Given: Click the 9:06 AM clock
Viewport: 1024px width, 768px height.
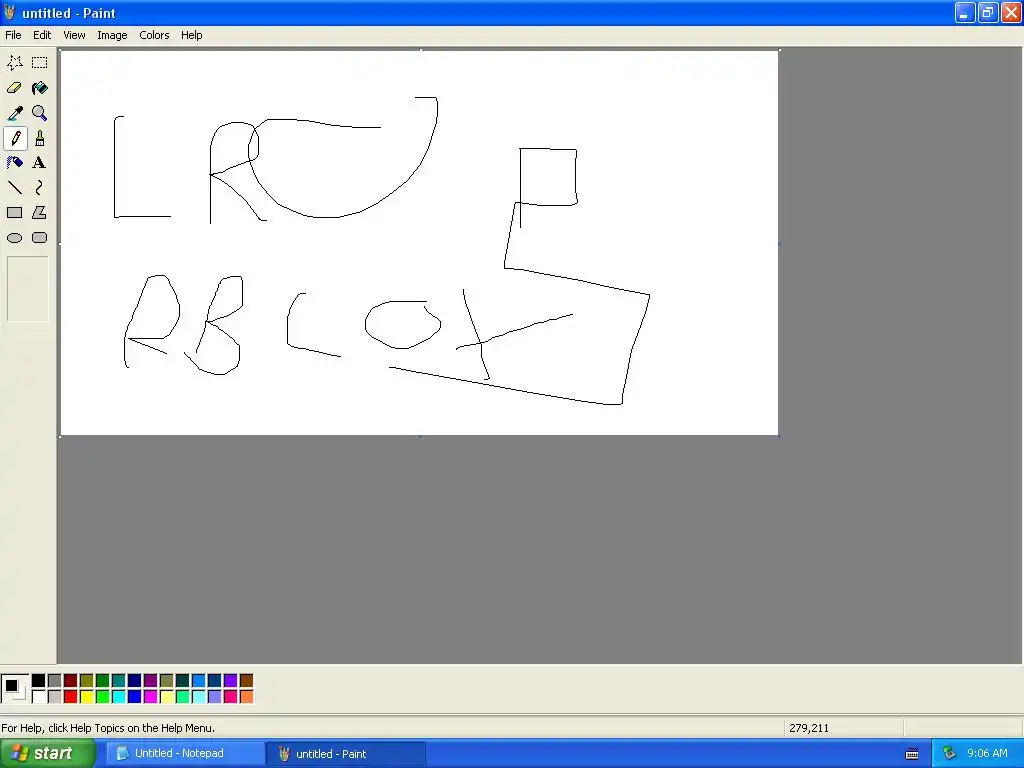Looking at the screenshot, I should (x=987, y=754).
